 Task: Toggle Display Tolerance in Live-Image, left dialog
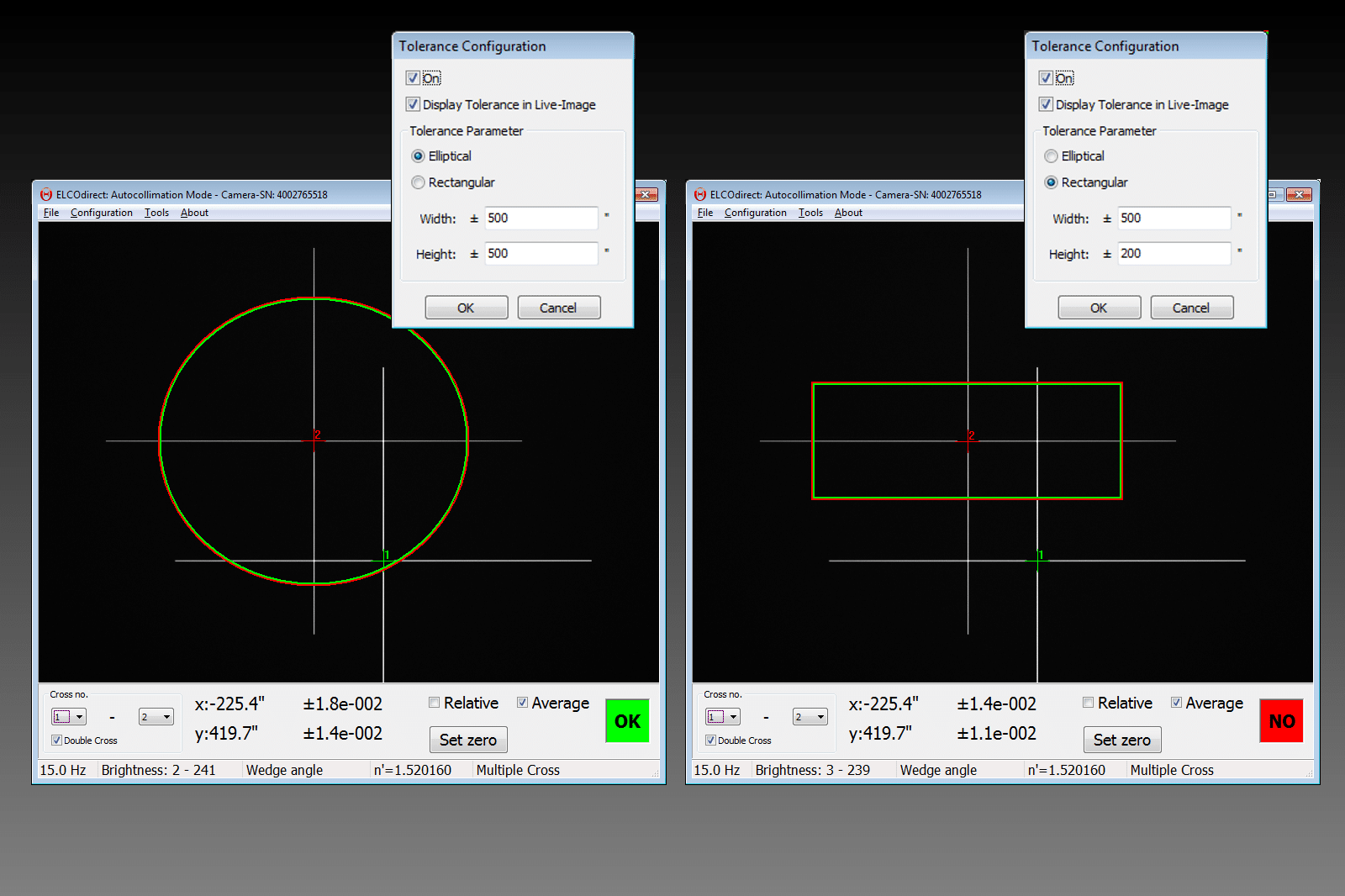coord(413,104)
